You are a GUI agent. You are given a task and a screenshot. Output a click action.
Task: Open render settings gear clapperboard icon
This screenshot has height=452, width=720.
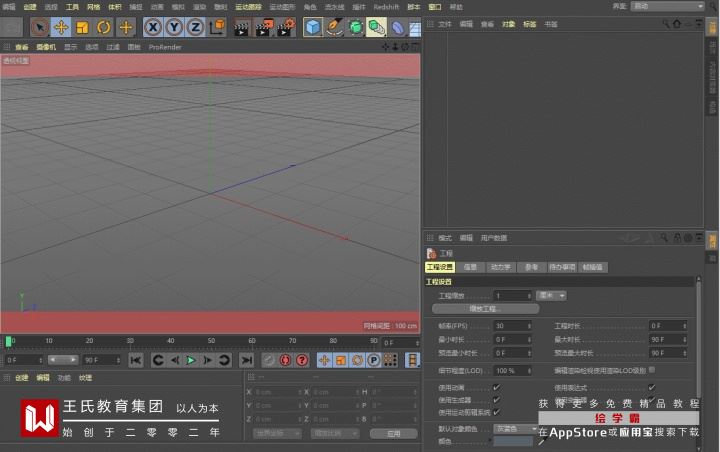287,28
